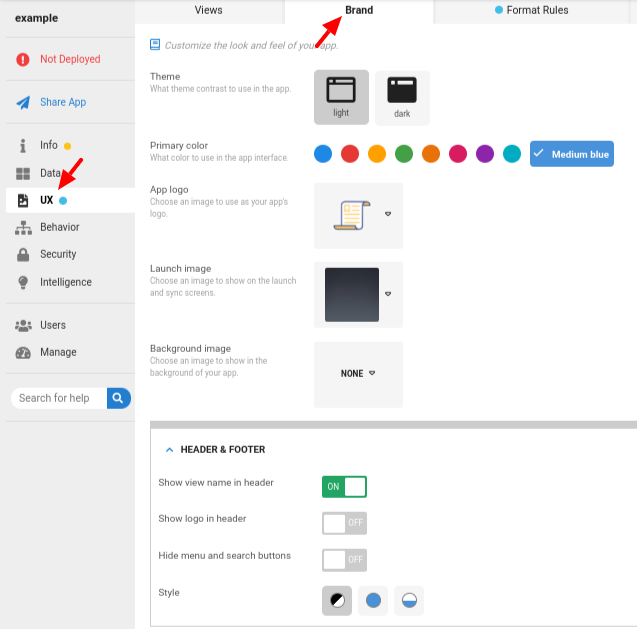
Task: Switch to the Views tab
Action: tap(208, 10)
